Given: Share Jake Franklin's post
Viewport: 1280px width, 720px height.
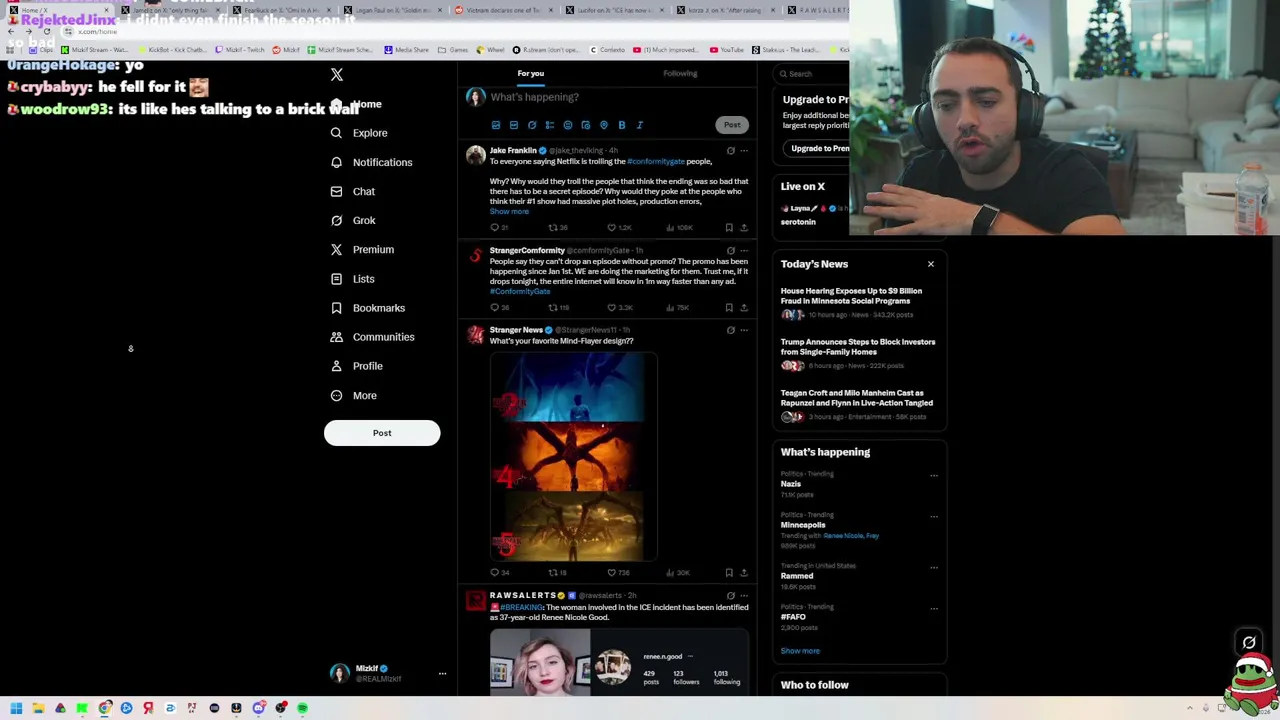Looking at the screenshot, I should 744,228.
